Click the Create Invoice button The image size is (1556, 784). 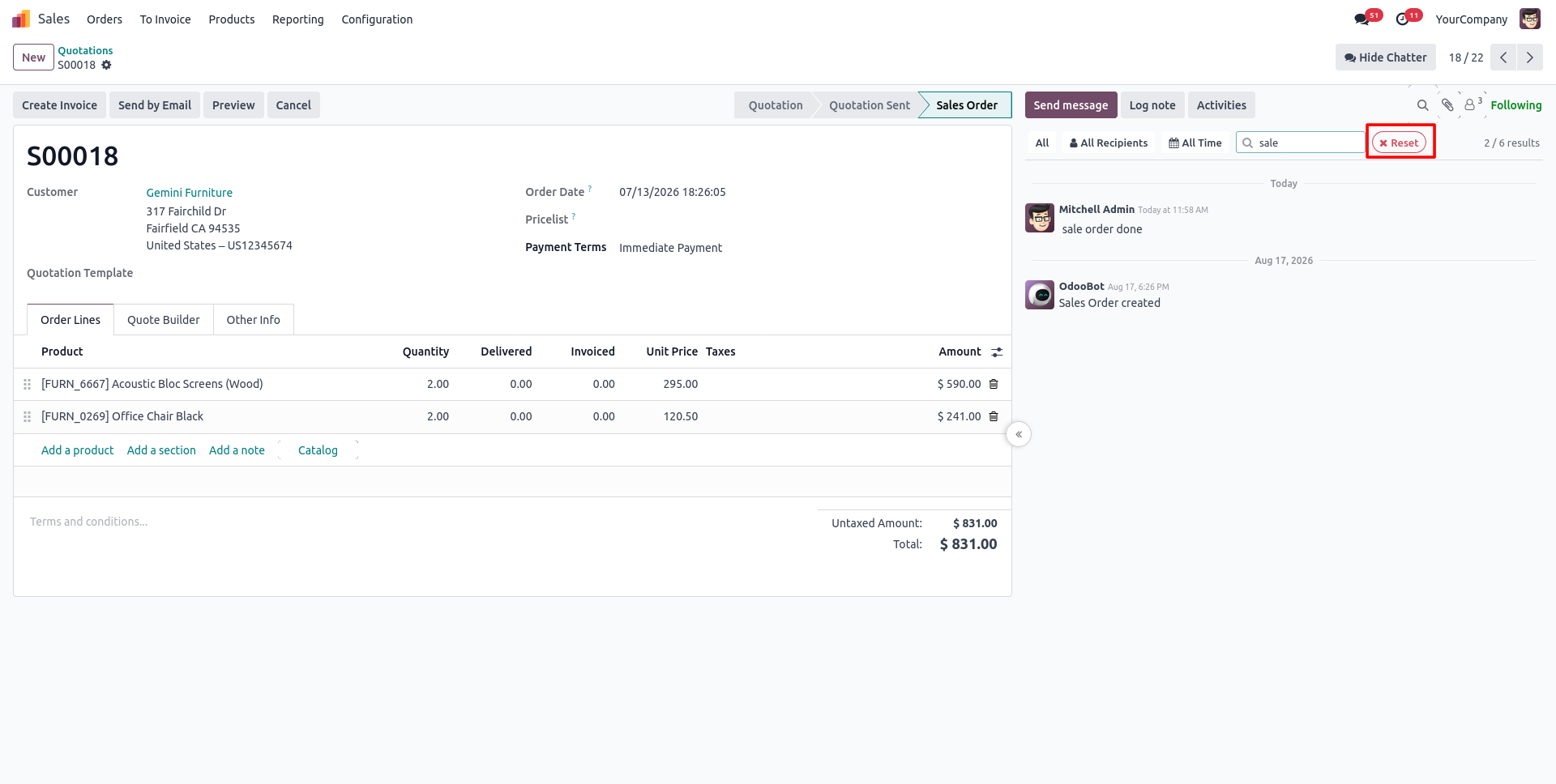(59, 105)
